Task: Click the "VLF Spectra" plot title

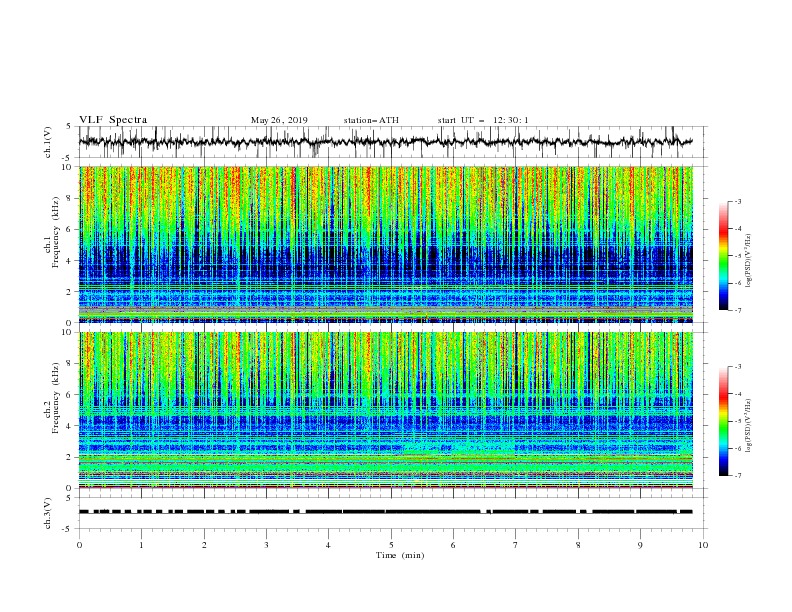Action: click(x=113, y=120)
